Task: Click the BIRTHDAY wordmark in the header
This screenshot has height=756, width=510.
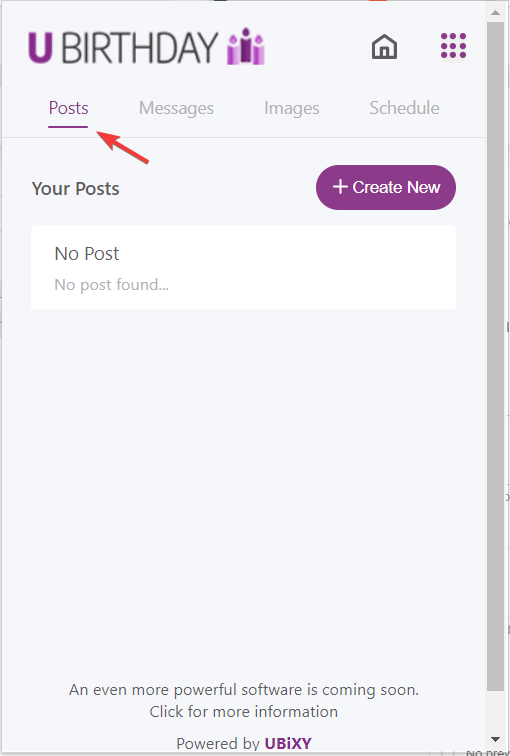Action: click(x=140, y=48)
